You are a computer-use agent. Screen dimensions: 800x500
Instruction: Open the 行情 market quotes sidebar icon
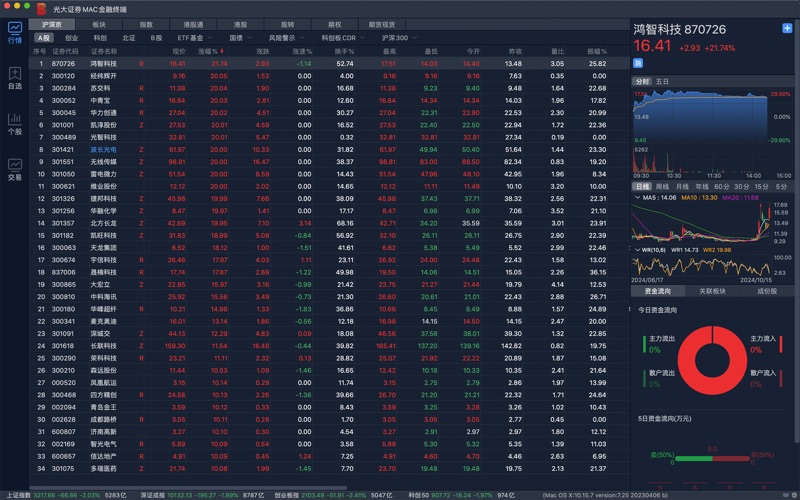(14, 32)
